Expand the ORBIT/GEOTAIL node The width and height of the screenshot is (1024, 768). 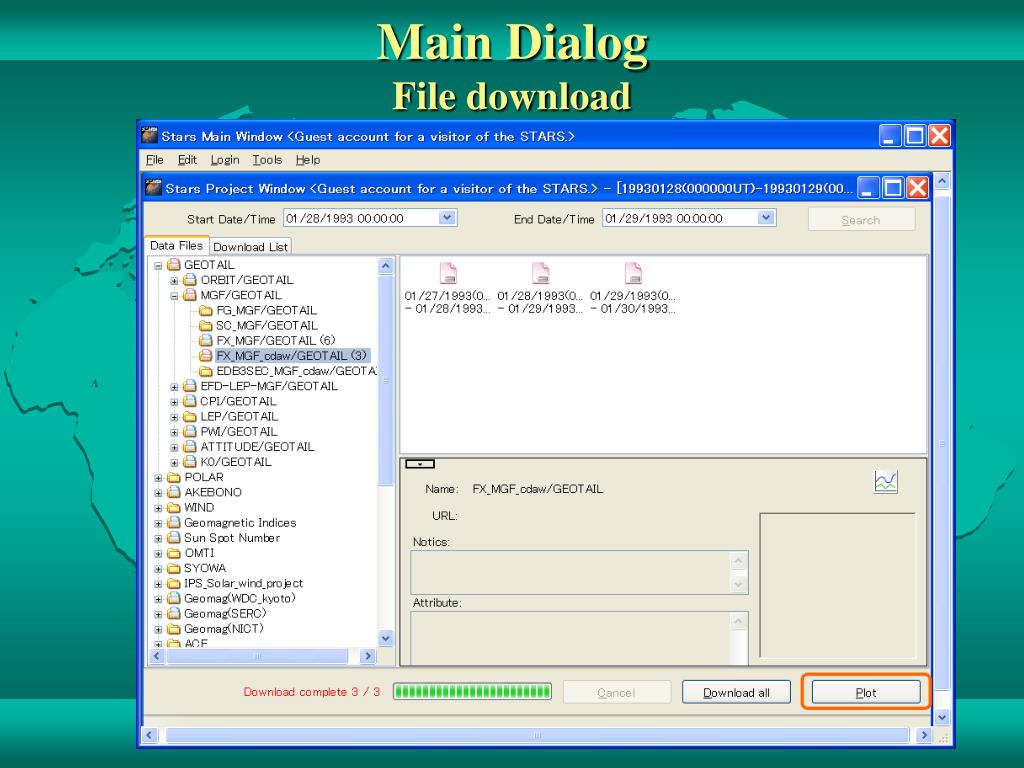[174, 281]
